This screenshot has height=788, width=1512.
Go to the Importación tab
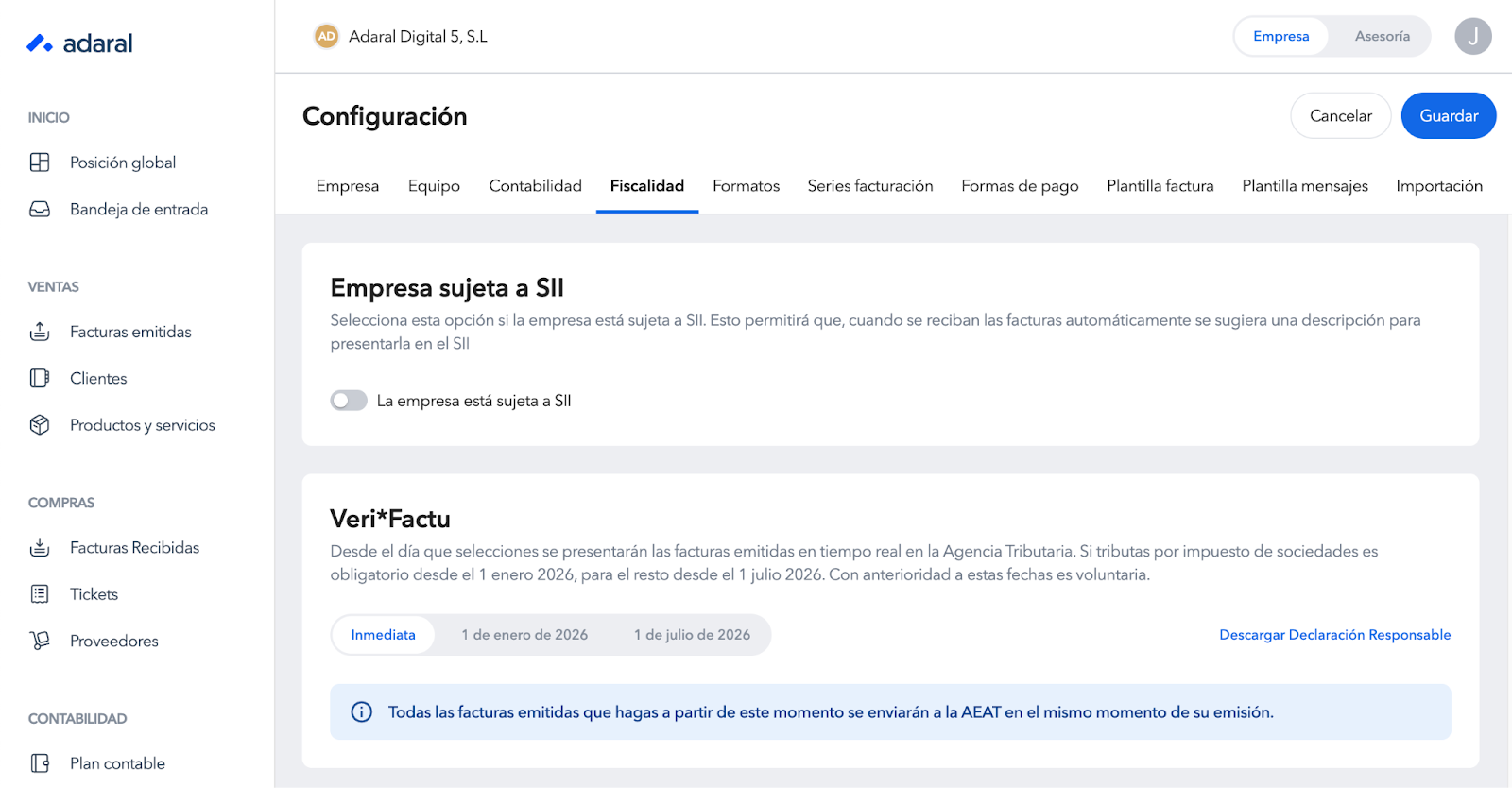pyautogui.click(x=1439, y=186)
